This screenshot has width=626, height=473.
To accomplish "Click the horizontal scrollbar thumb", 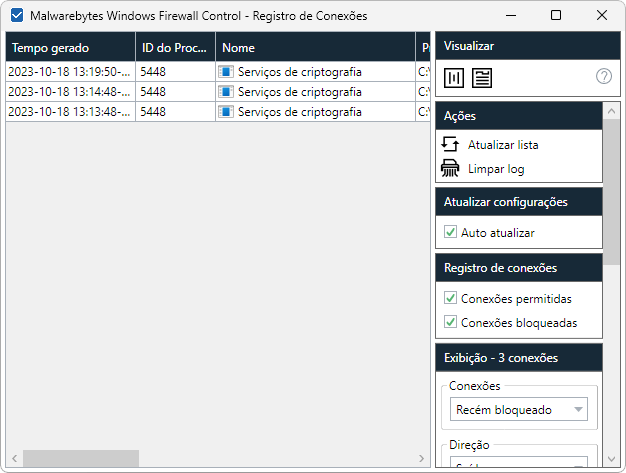I will (81, 458).
